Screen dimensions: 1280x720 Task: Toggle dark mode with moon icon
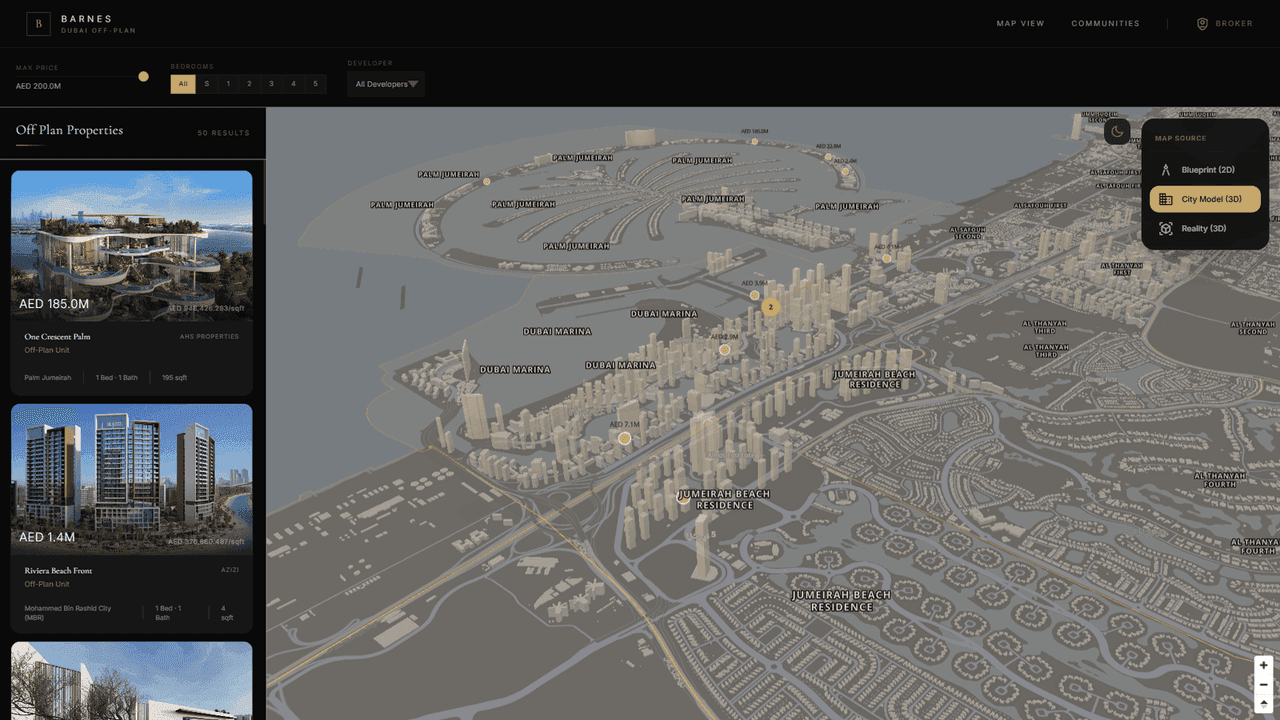click(1117, 132)
